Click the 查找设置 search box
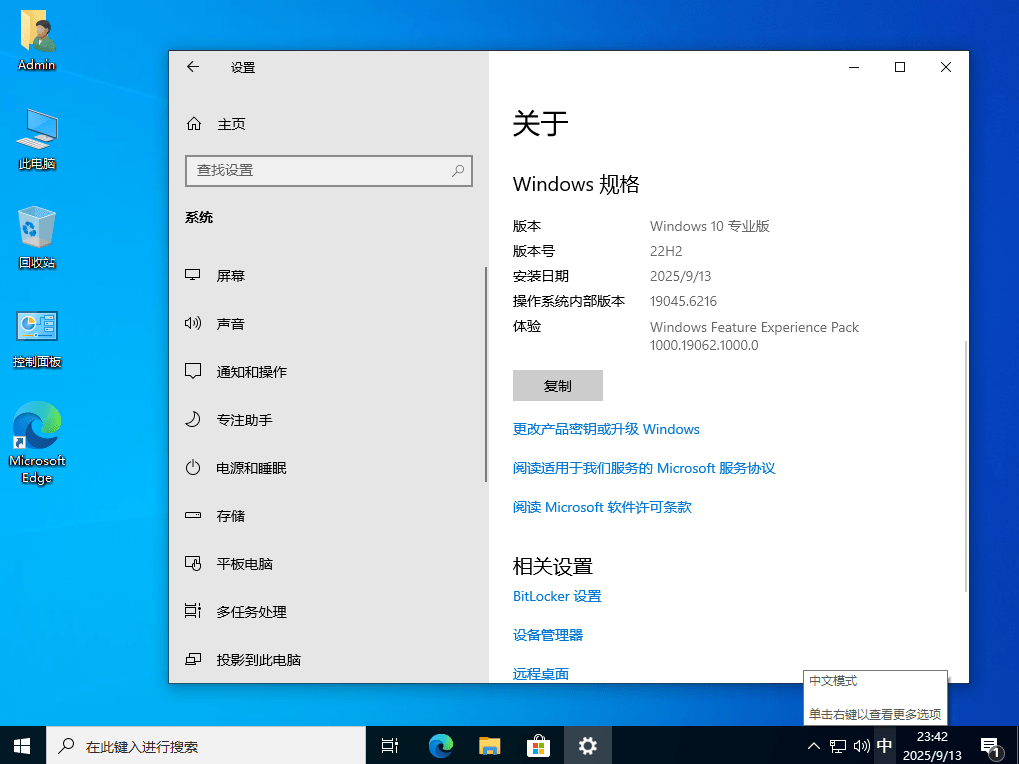The height and width of the screenshot is (764, 1019). tap(328, 171)
